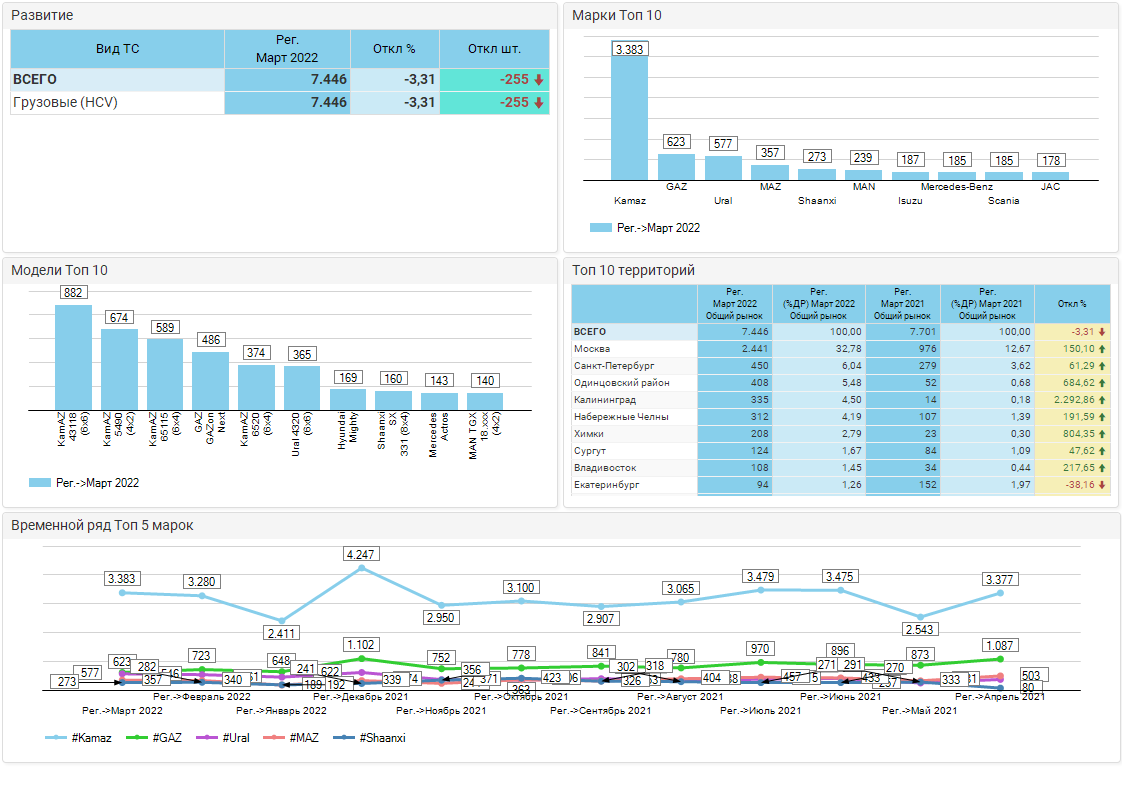The width and height of the screenshot is (1122, 793).
Task: Select the Откл % header in the territories table
Action: pos(1072,304)
